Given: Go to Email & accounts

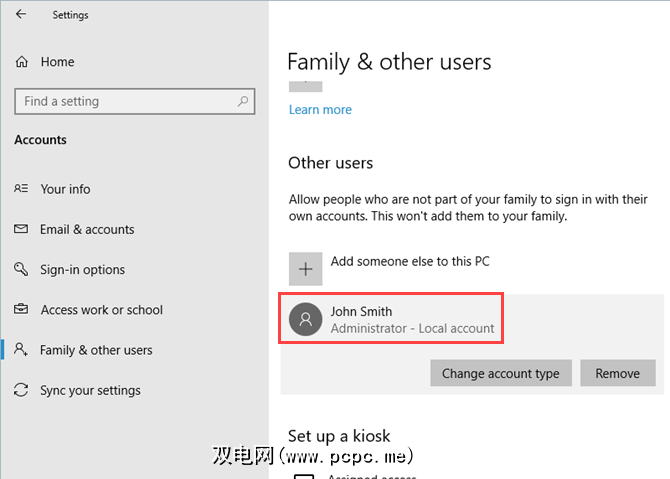Looking at the screenshot, I should coord(87,229).
